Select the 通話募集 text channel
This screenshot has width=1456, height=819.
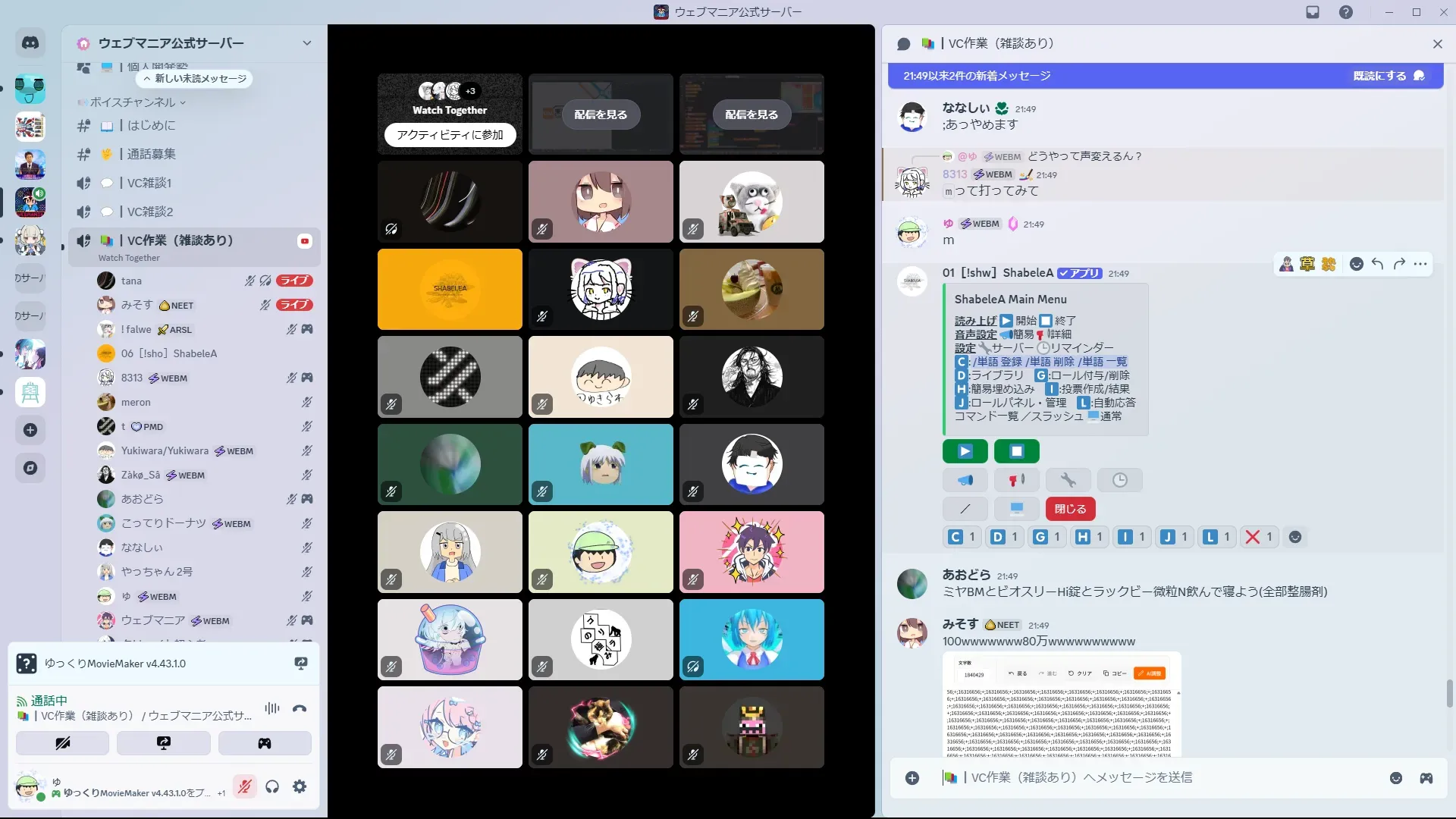point(151,154)
